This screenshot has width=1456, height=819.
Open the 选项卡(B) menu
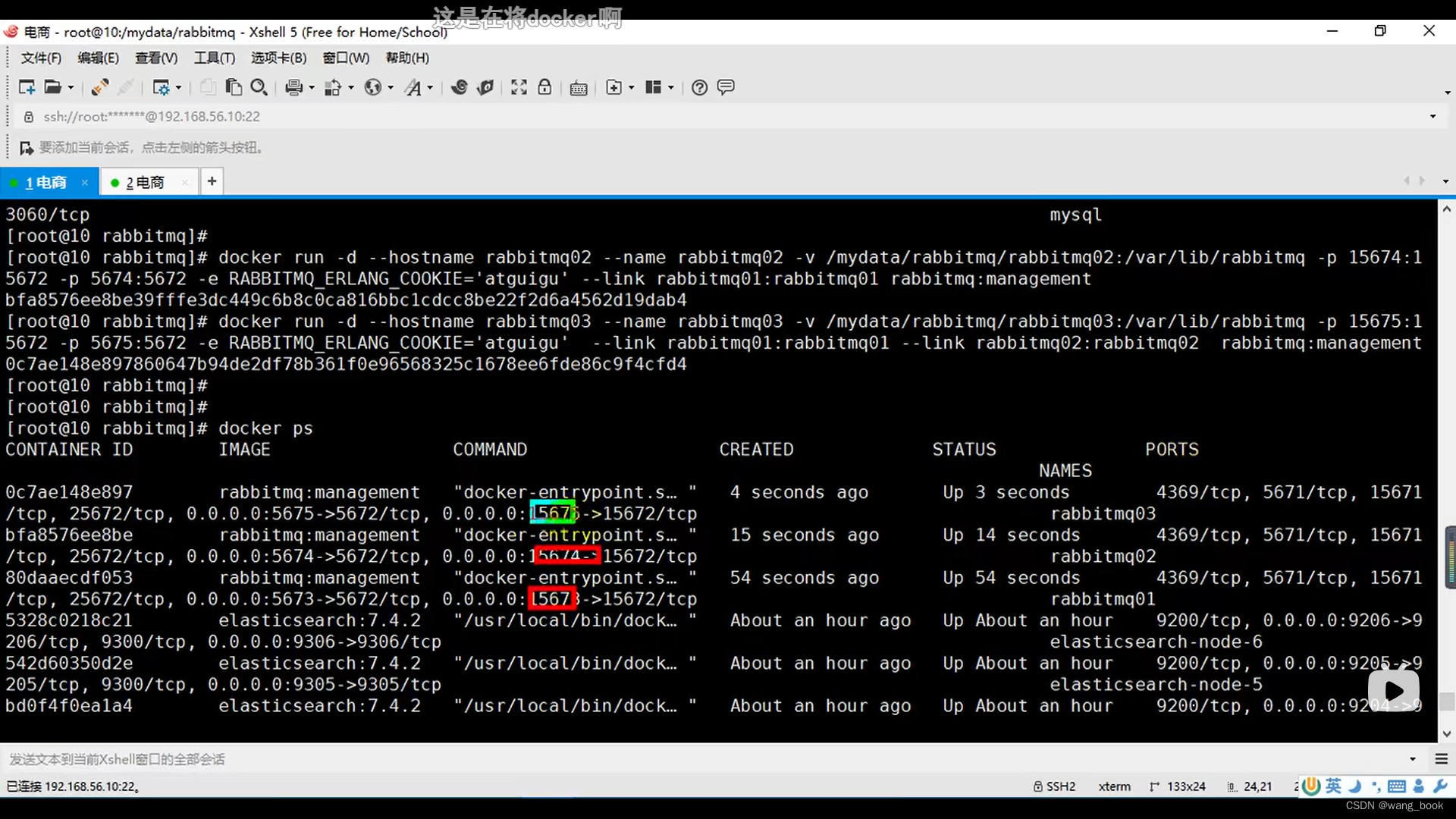pyautogui.click(x=279, y=58)
